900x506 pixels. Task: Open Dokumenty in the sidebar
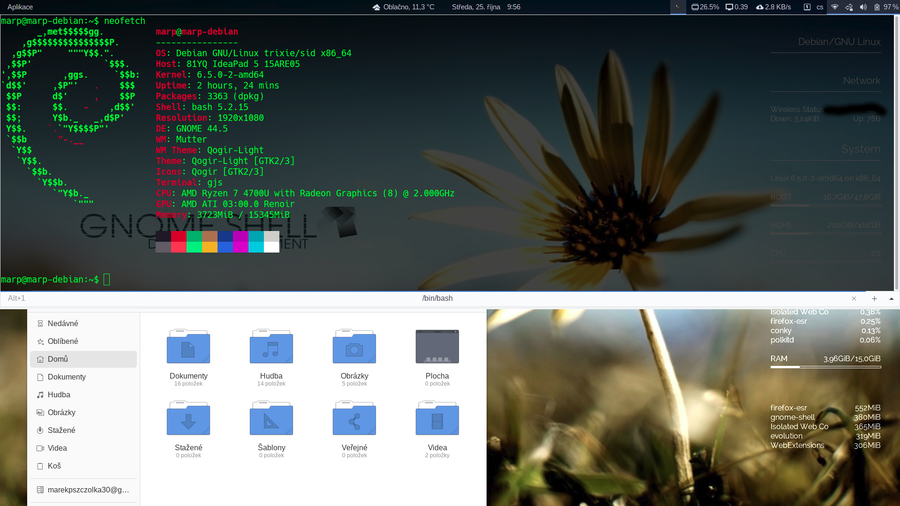click(x=83, y=377)
